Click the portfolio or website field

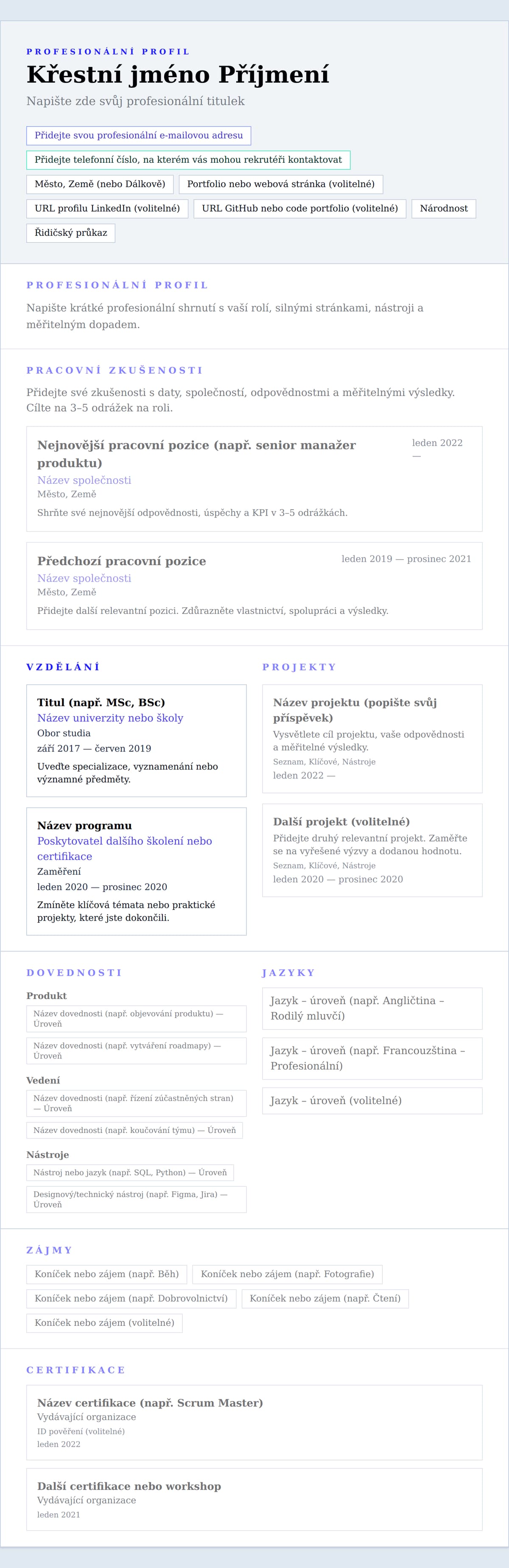pyautogui.click(x=281, y=184)
